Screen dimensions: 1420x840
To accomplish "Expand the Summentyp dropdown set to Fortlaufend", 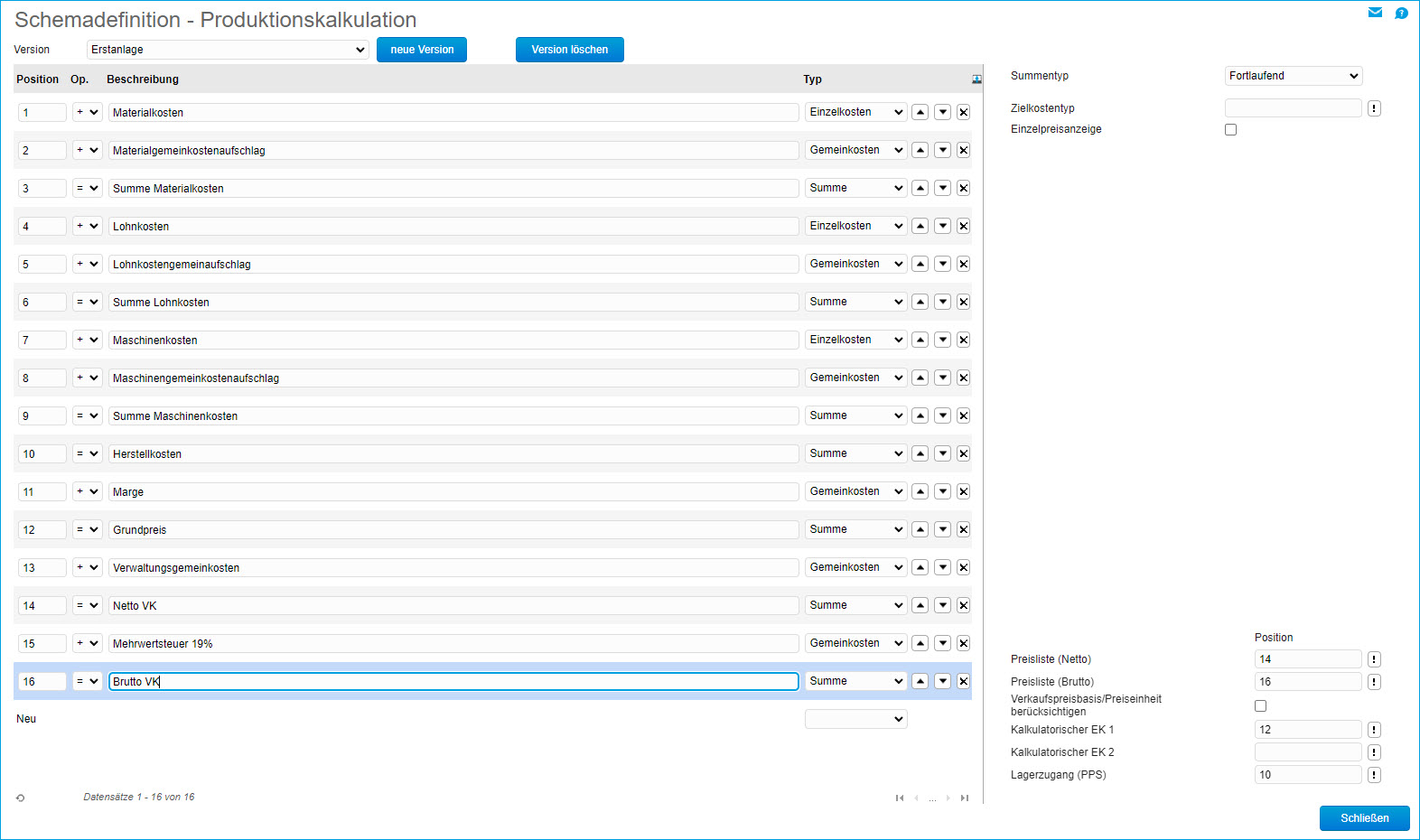I will [x=1293, y=76].
